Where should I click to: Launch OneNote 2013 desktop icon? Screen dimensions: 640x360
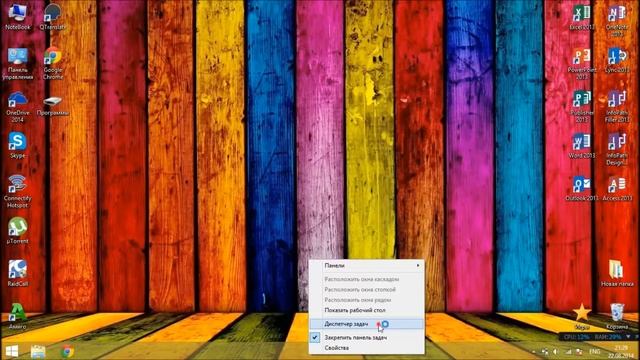coord(617,20)
